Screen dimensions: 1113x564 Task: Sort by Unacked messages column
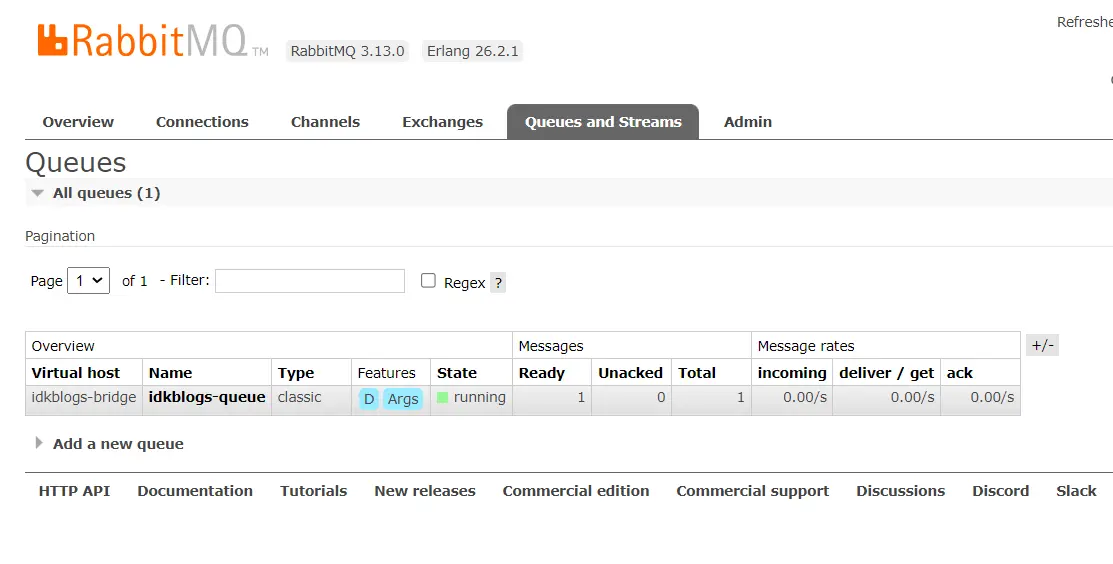tap(630, 373)
